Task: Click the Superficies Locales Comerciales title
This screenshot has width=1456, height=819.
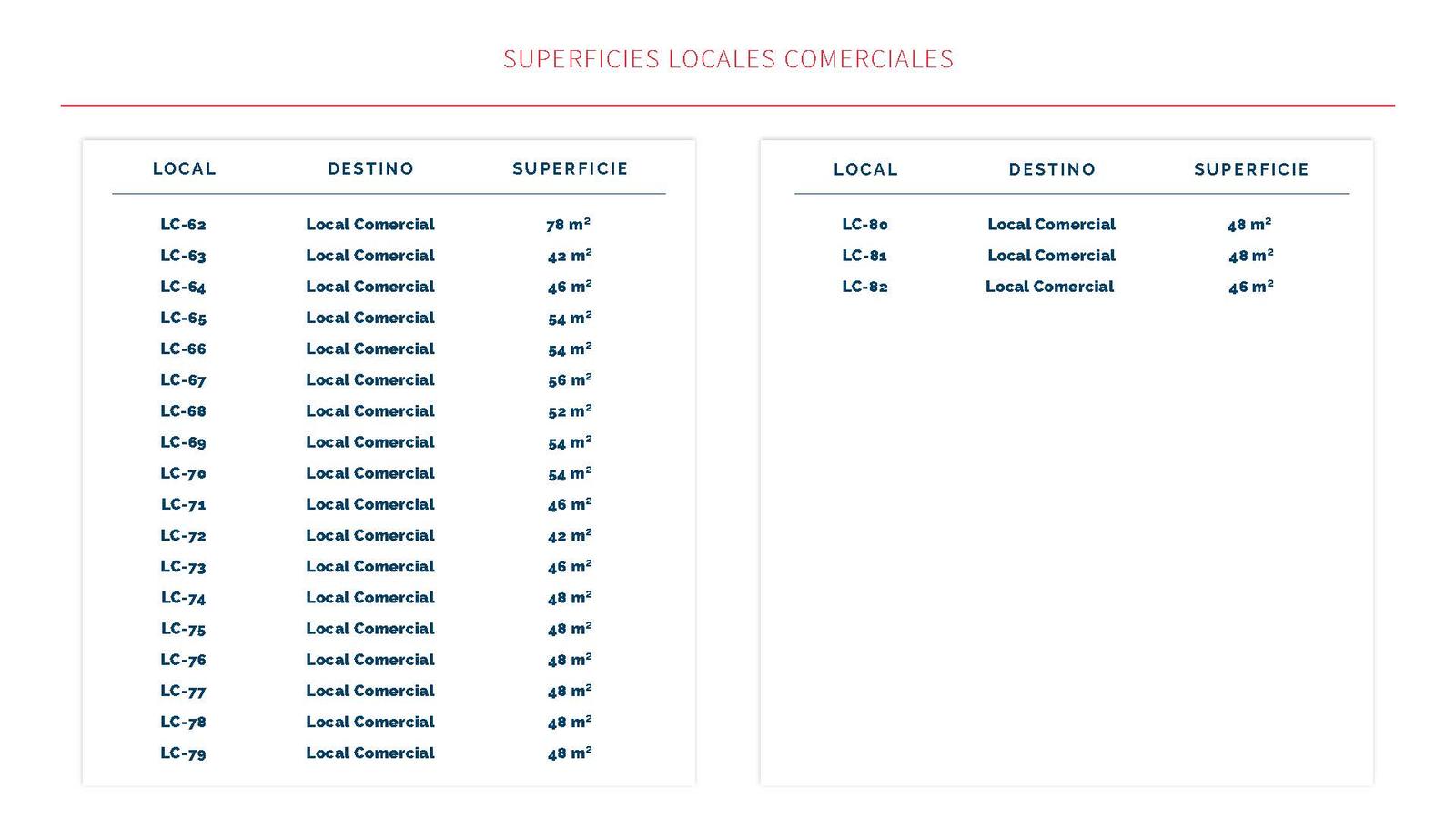Action: click(x=728, y=59)
